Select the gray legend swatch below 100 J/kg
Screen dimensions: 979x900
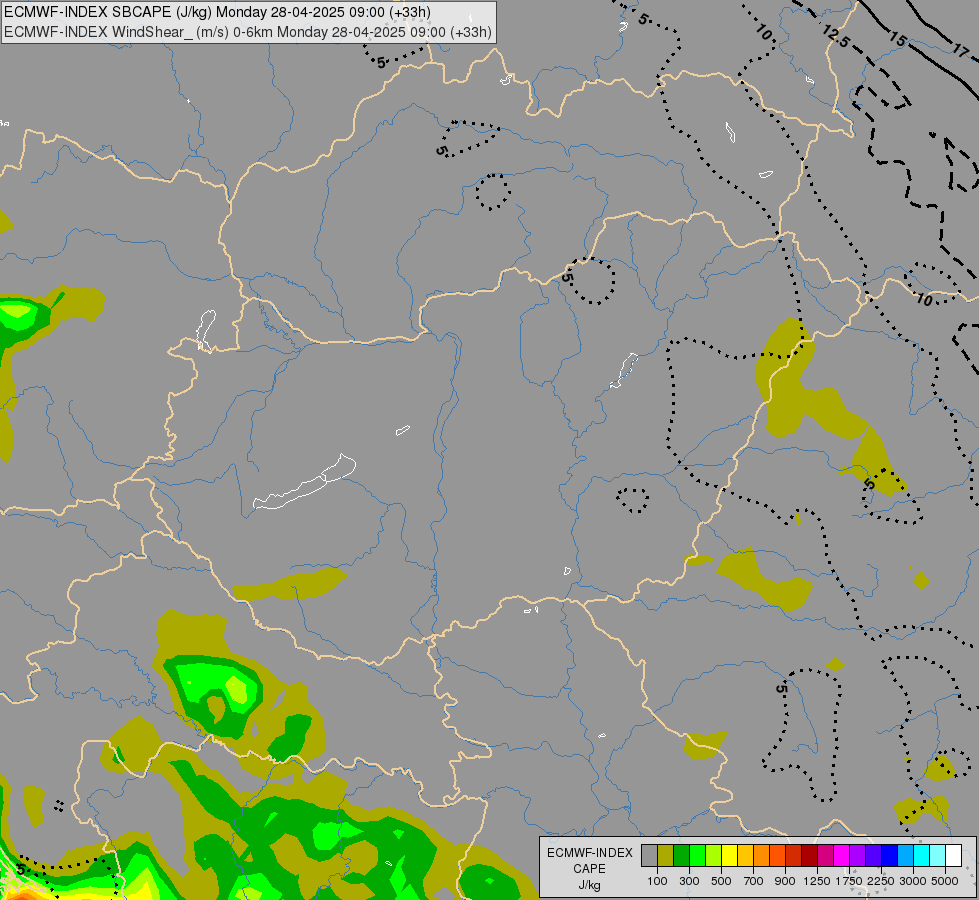tap(649, 855)
